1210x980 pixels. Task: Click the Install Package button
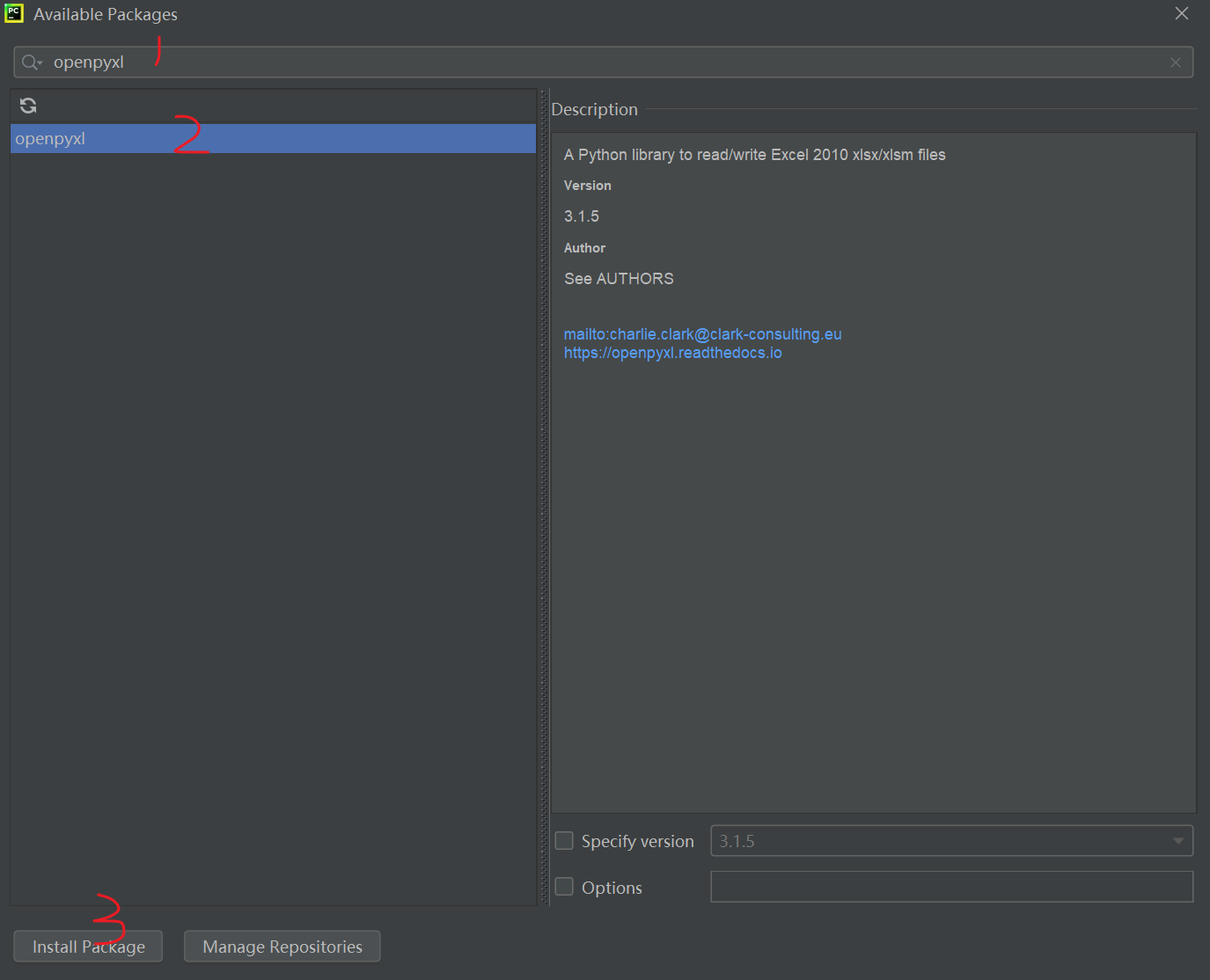[x=88, y=947]
